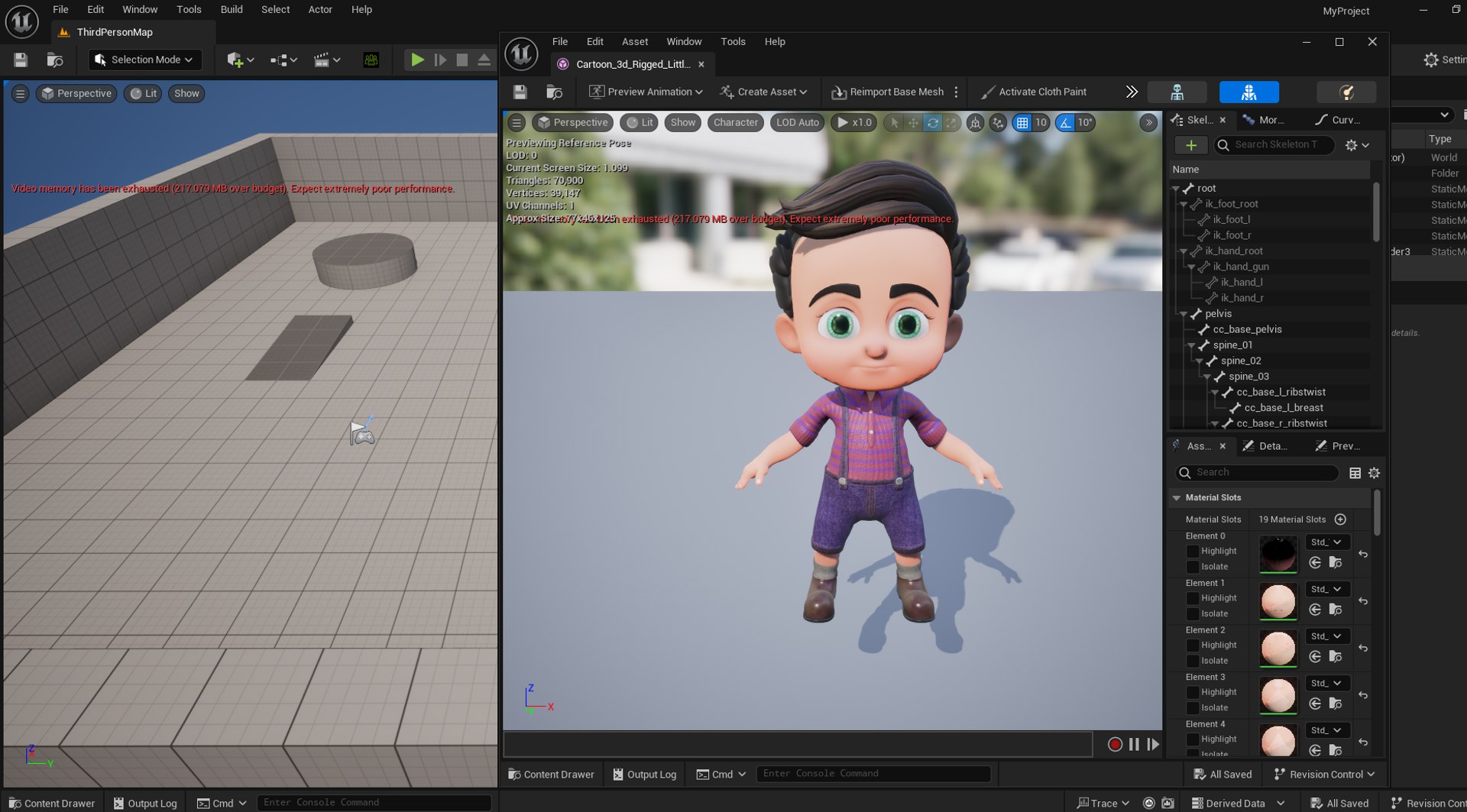Collapse the pelvis bone in tree
Viewport: 1467px width, 812px height.
1184,314
